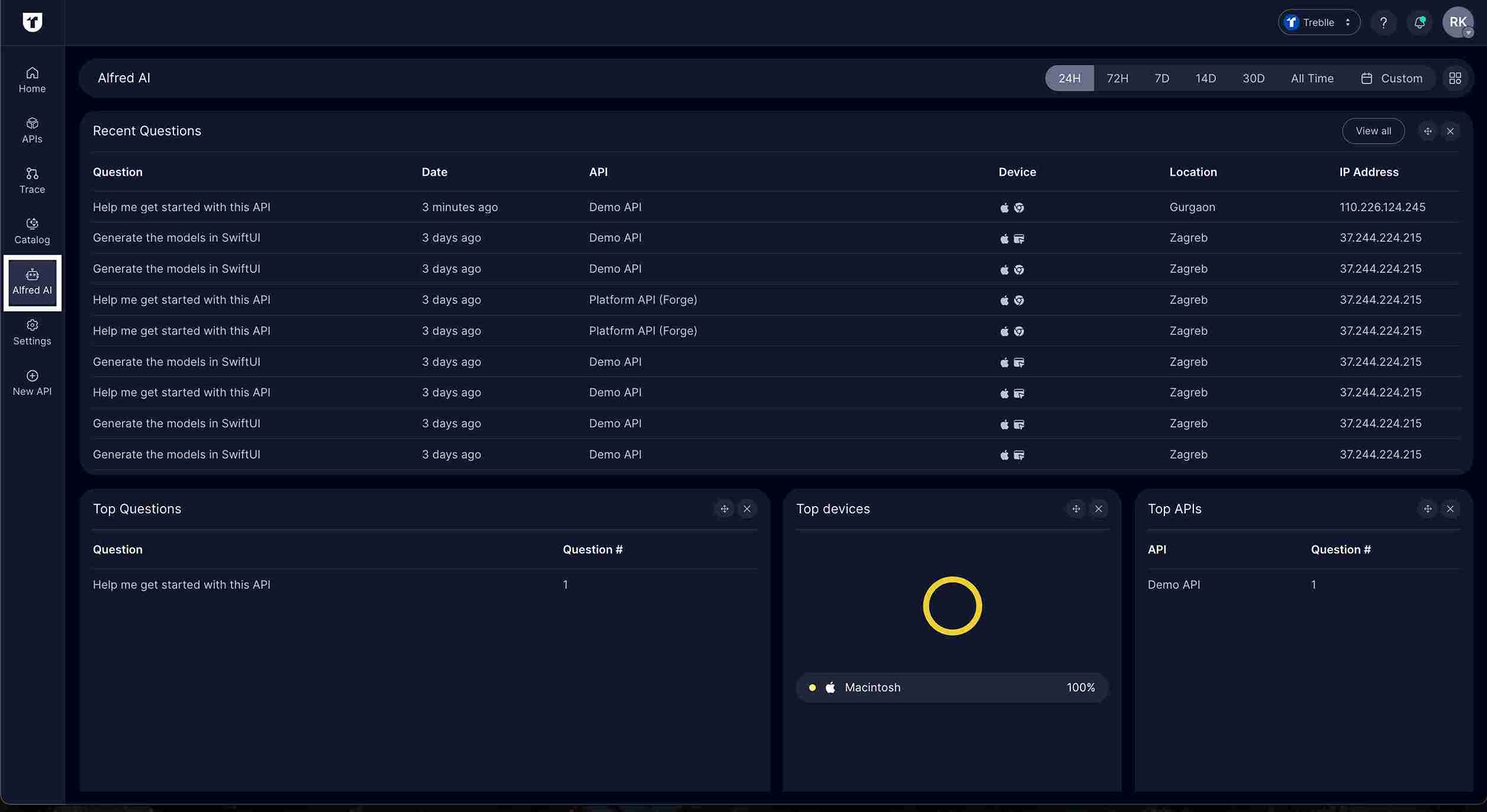The width and height of the screenshot is (1487, 812).
Task: Open the Catalog panel from sidebar
Action: pyautogui.click(x=32, y=230)
